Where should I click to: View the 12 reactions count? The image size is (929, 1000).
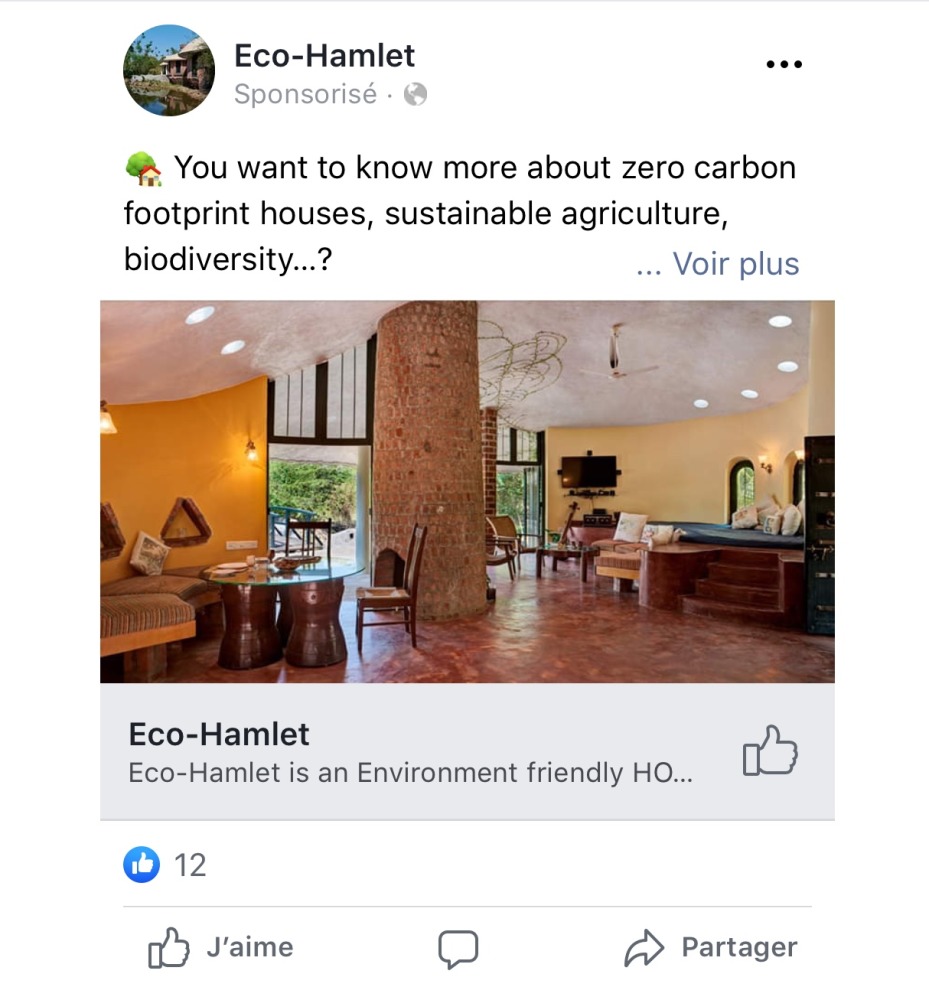pyautogui.click(x=190, y=865)
